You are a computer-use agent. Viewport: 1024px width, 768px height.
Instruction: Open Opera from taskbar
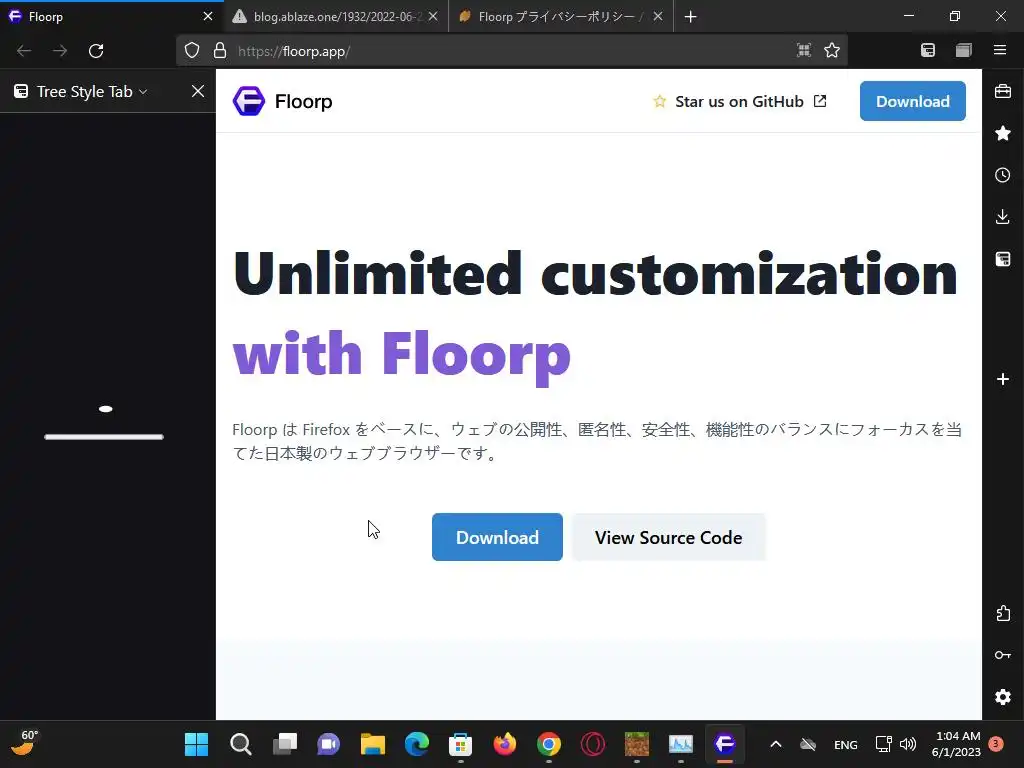(593, 744)
